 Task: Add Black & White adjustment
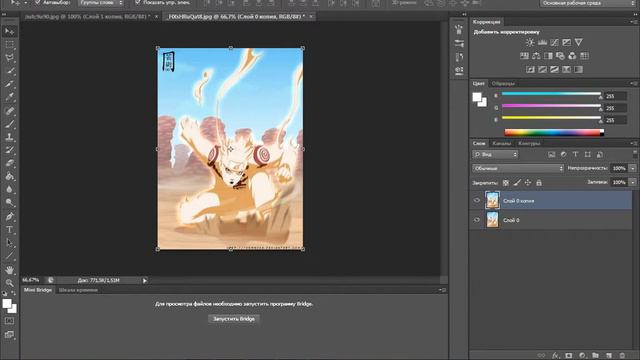(x=548, y=56)
